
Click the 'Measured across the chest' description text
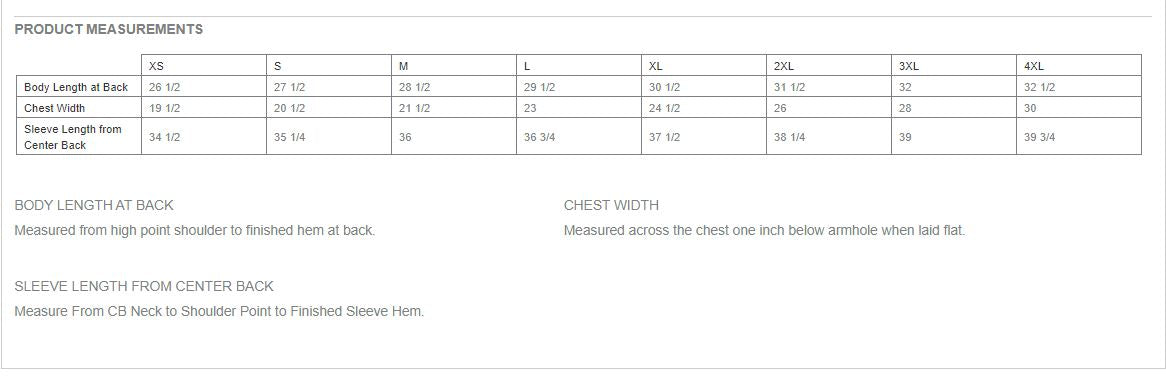tap(764, 231)
